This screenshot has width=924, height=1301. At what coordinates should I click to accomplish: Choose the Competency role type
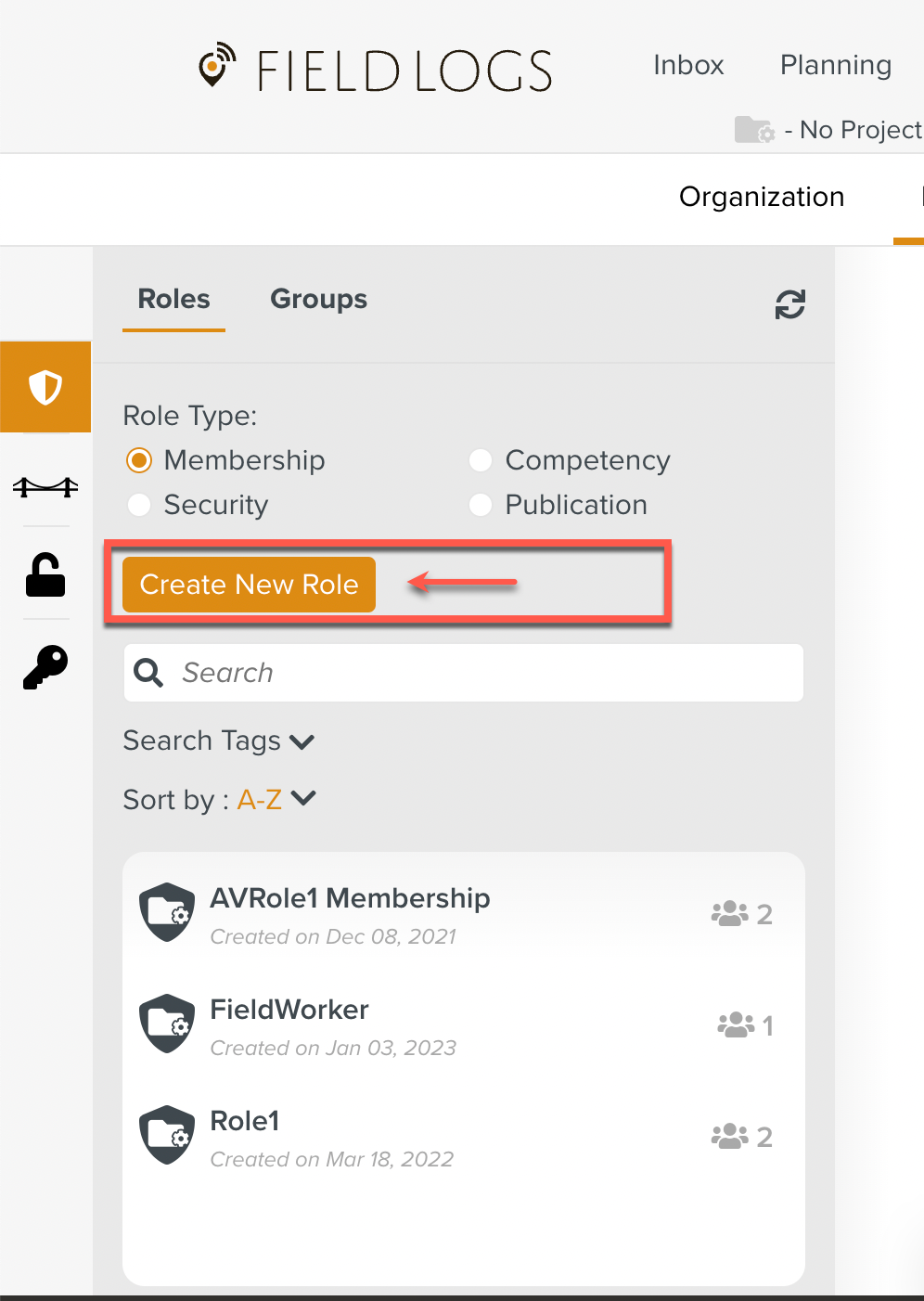[x=481, y=460]
